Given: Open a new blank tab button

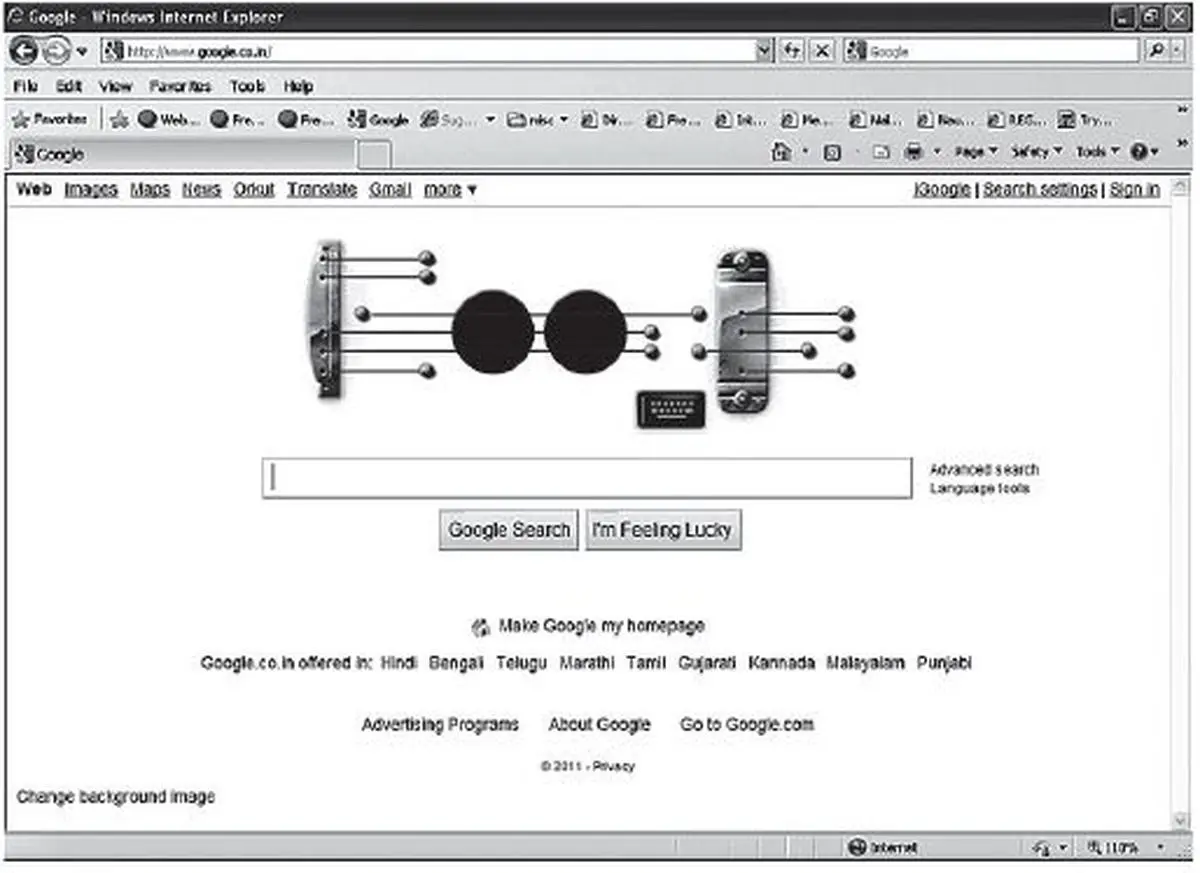Looking at the screenshot, I should 374,155.
